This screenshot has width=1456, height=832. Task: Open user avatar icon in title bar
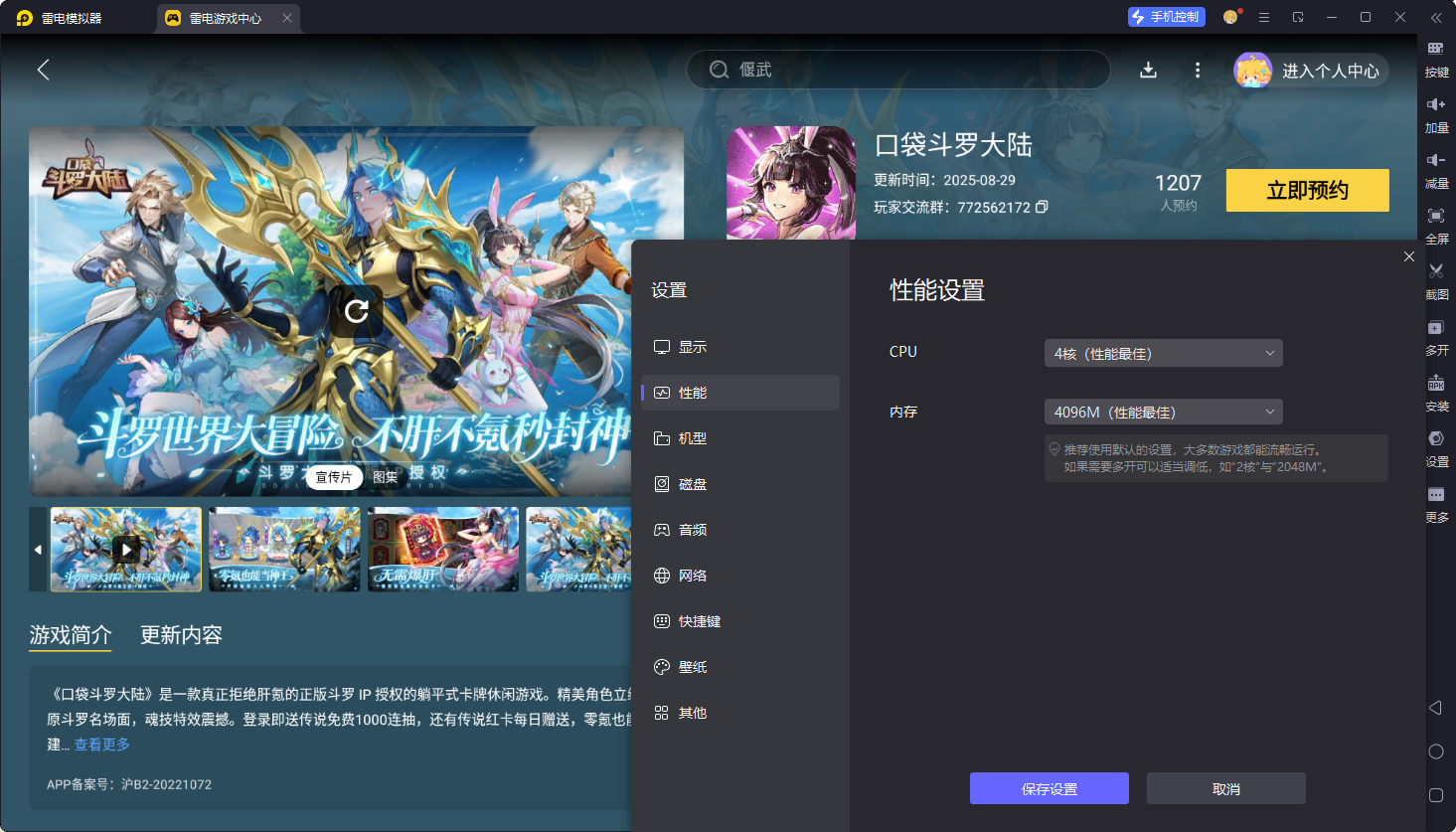[1231, 17]
